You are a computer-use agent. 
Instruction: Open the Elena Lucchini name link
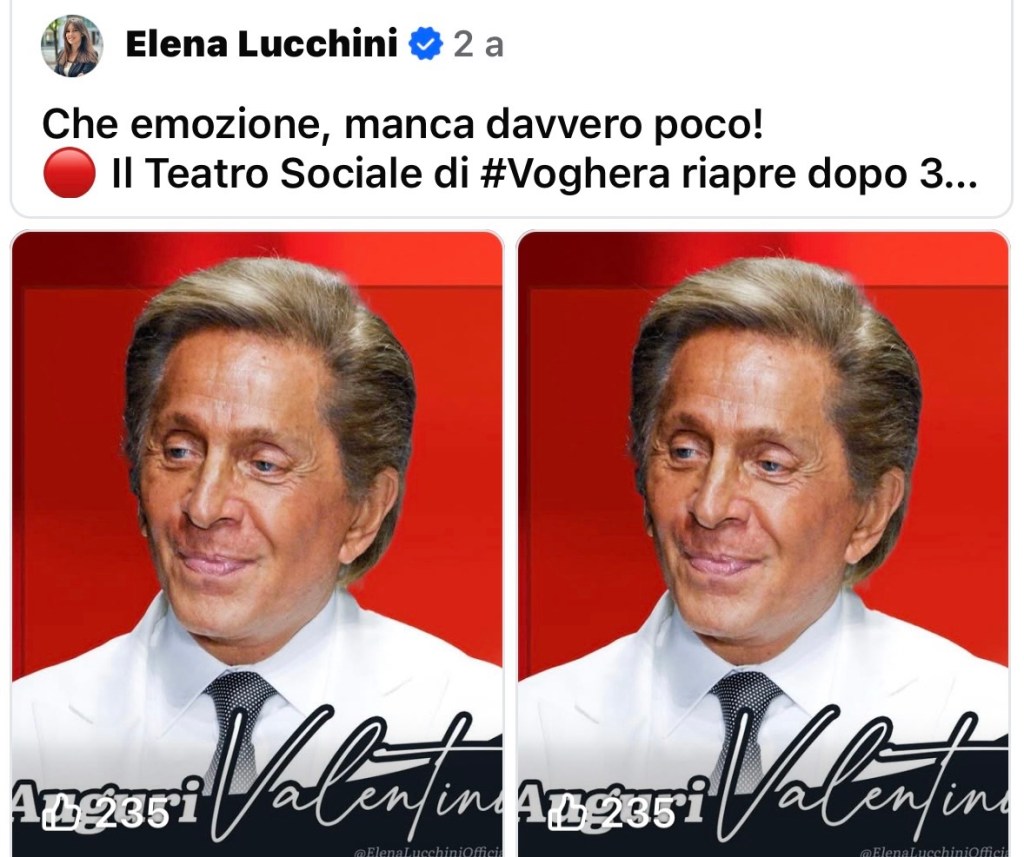pos(261,44)
